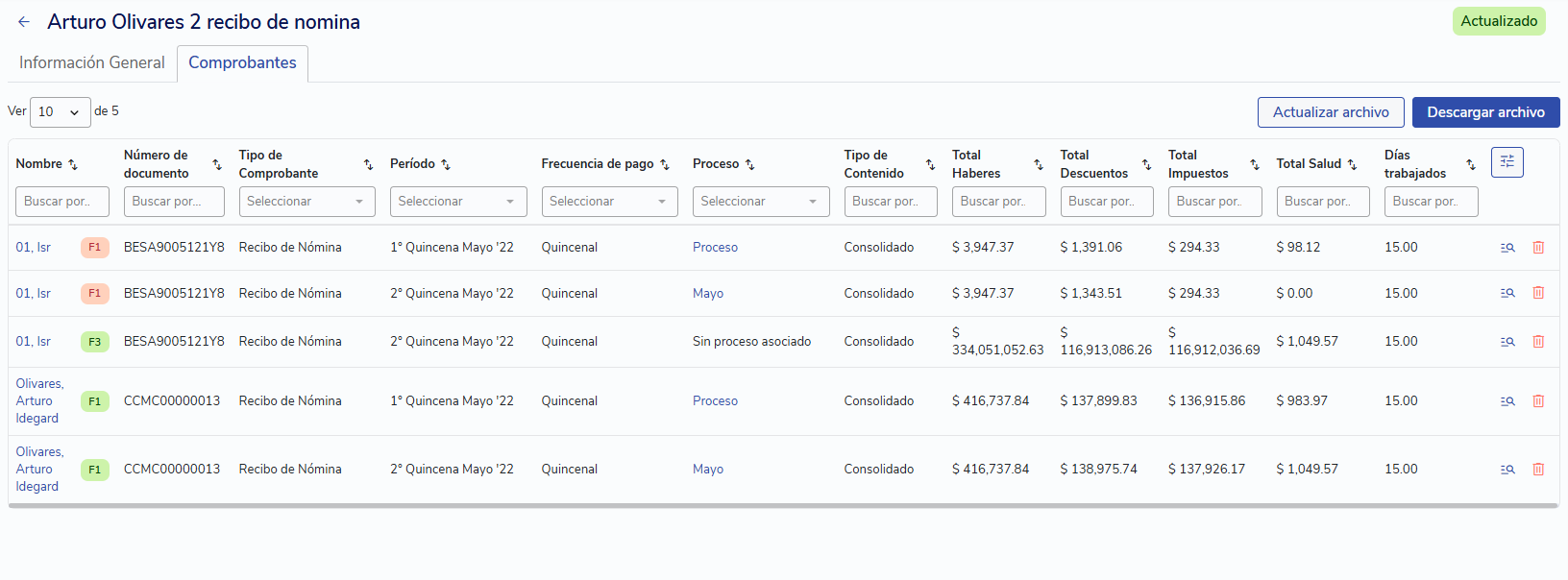Open the column settings filter icon
The image size is (1568, 580).
click(x=1507, y=162)
